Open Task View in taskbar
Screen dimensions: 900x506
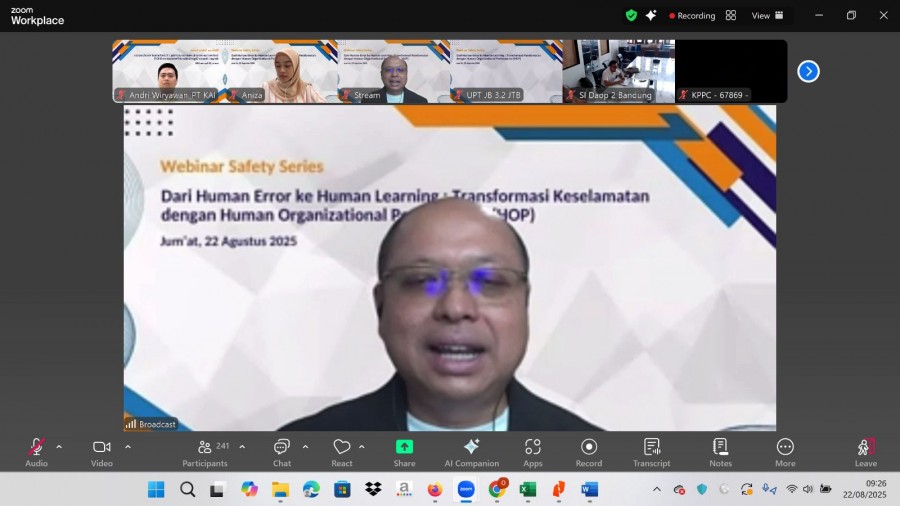pos(216,490)
